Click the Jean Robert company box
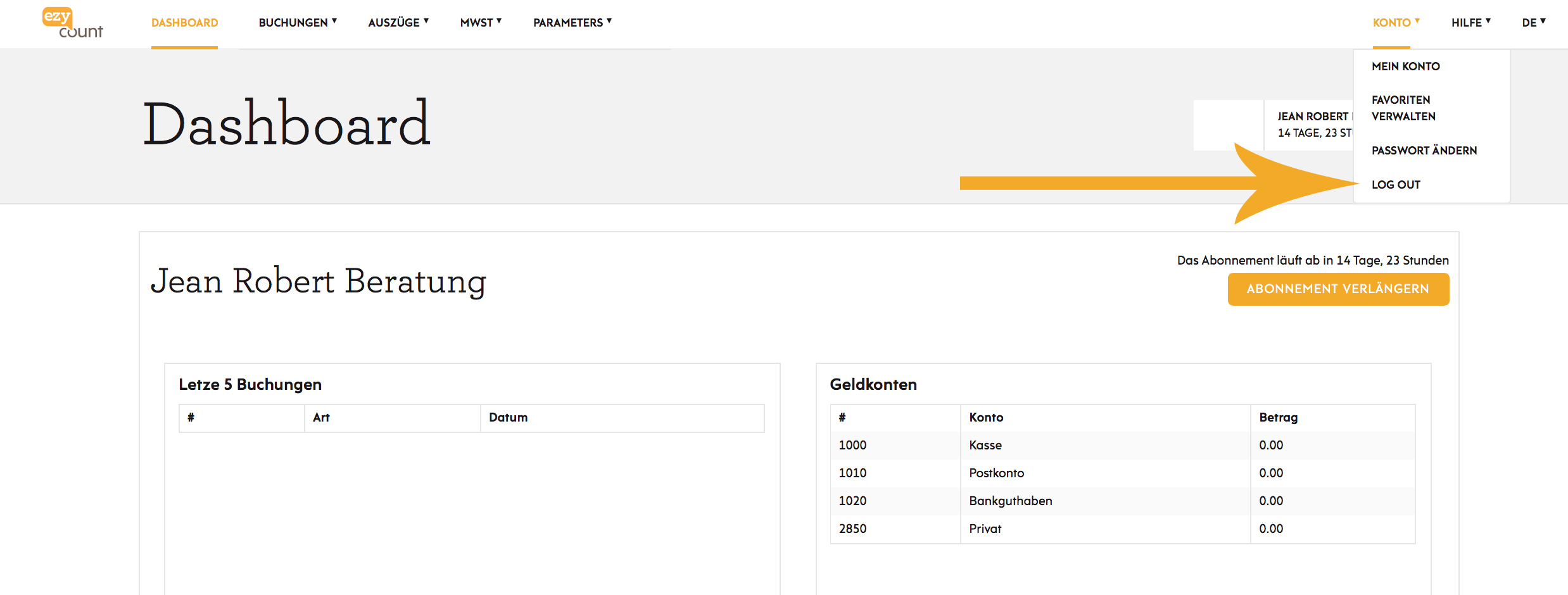 point(1308,125)
